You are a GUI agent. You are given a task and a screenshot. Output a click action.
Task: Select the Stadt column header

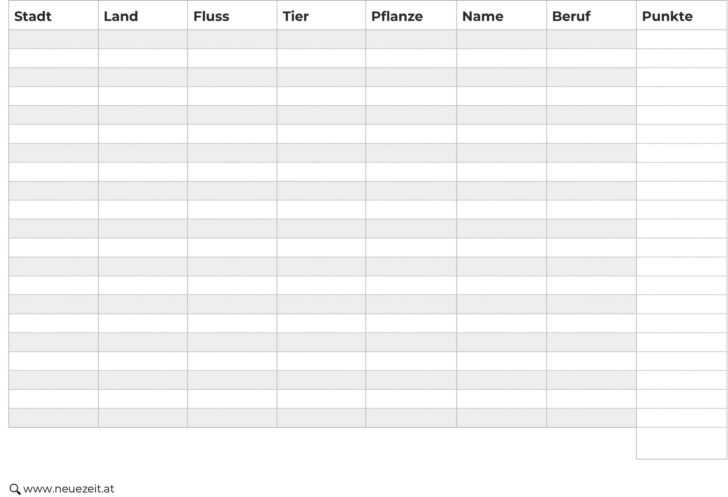point(33,16)
